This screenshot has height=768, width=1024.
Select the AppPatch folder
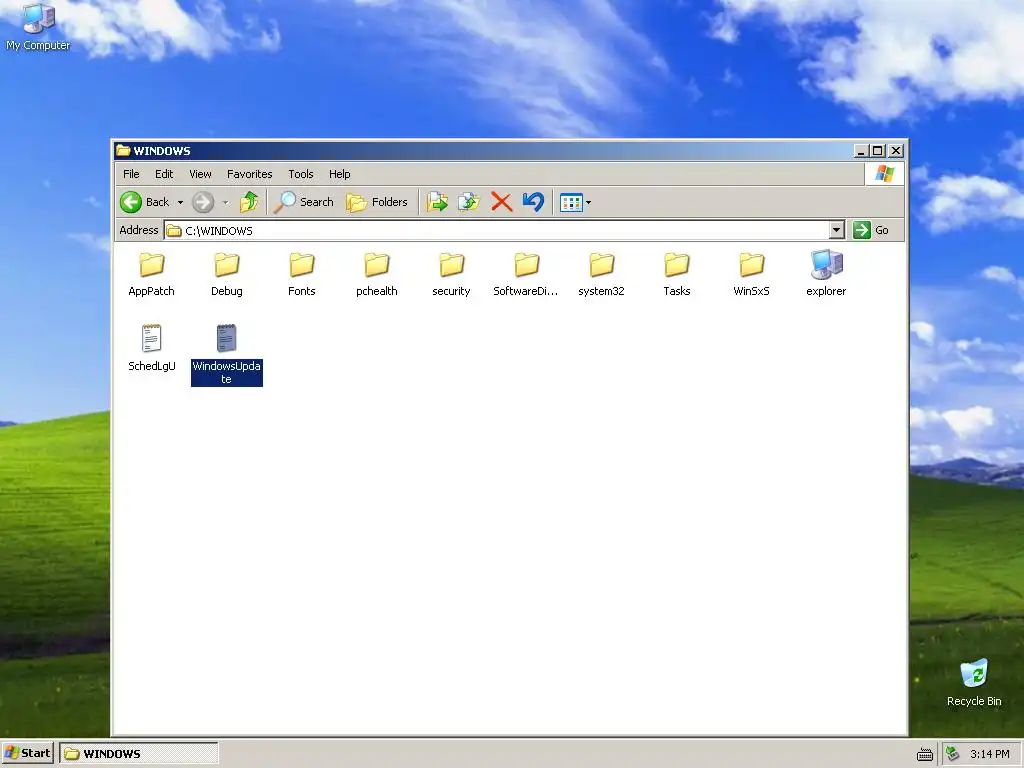pyautogui.click(x=152, y=275)
